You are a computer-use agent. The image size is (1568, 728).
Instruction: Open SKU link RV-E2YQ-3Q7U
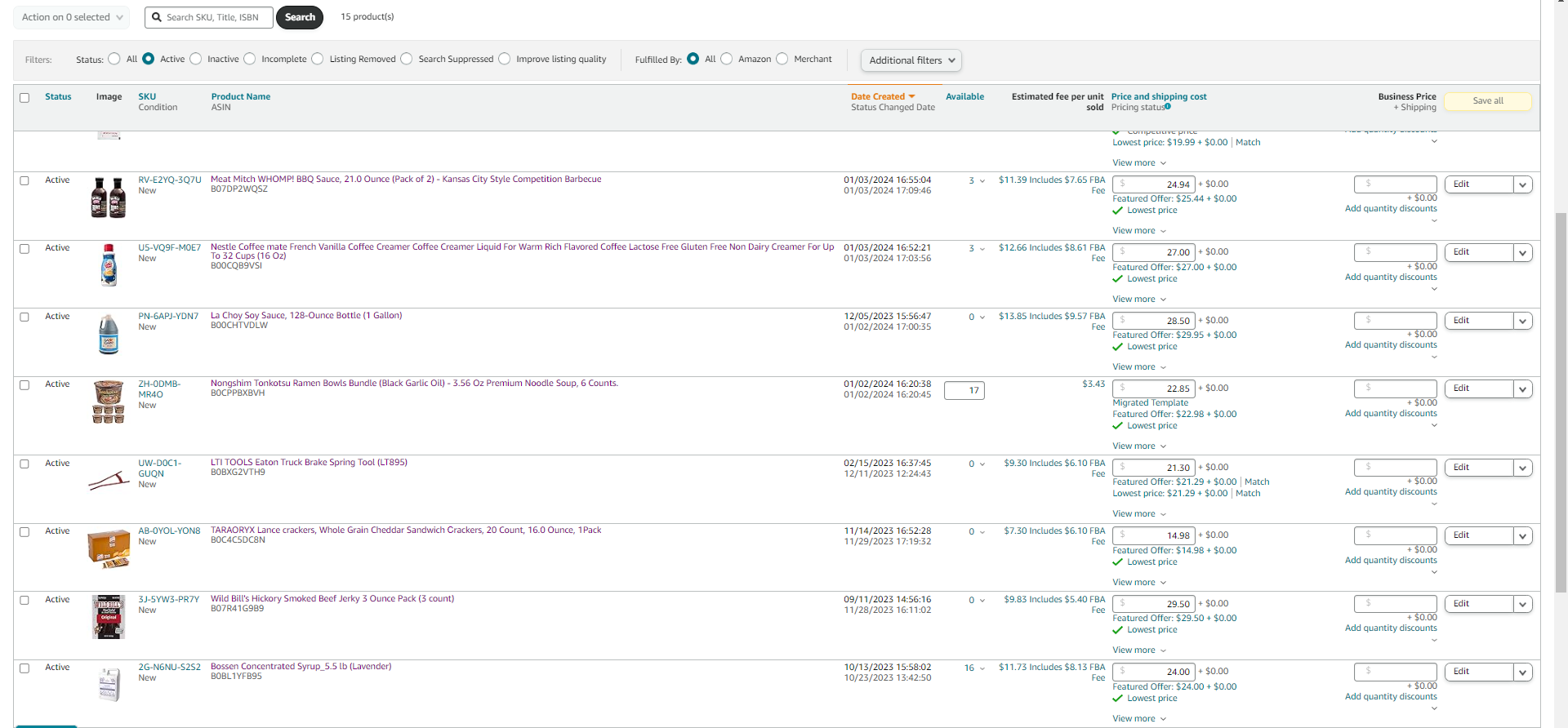coord(170,180)
